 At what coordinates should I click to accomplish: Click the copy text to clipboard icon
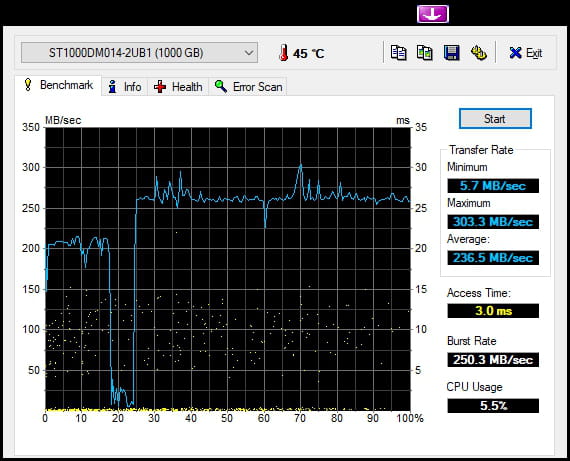(x=398, y=53)
